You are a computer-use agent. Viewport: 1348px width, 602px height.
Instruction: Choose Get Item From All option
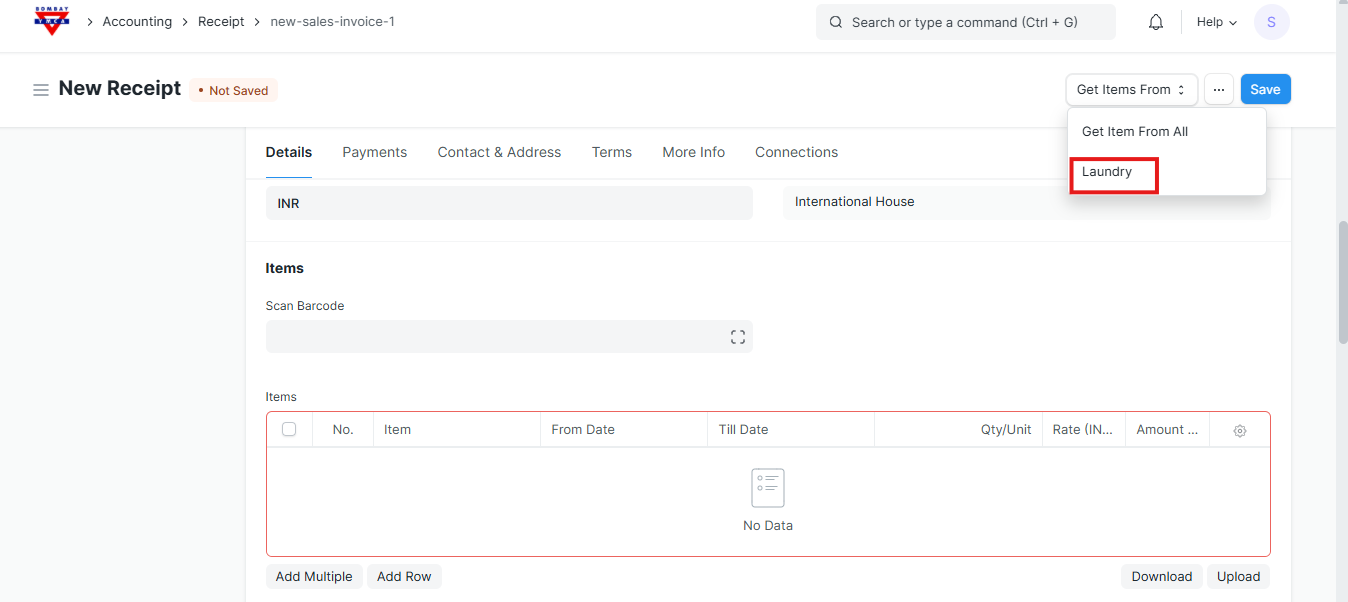1135,132
